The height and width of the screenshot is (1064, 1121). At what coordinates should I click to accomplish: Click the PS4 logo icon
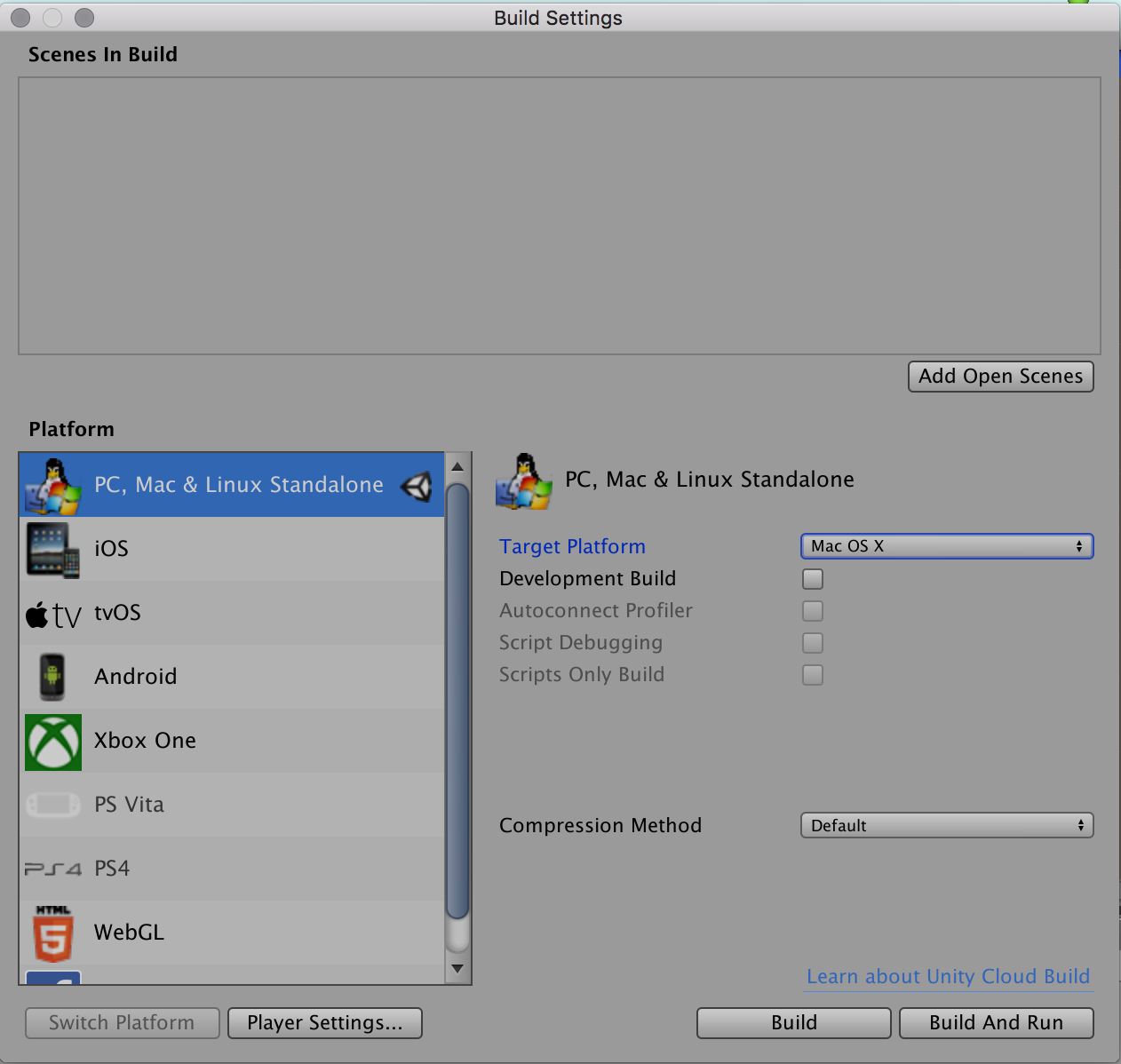click(53, 869)
